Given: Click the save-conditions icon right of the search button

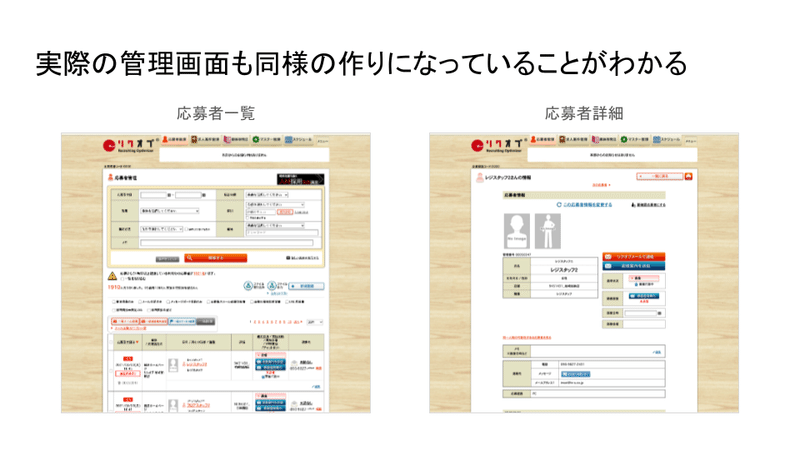Looking at the screenshot, I should pyautogui.click(x=288, y=258).
